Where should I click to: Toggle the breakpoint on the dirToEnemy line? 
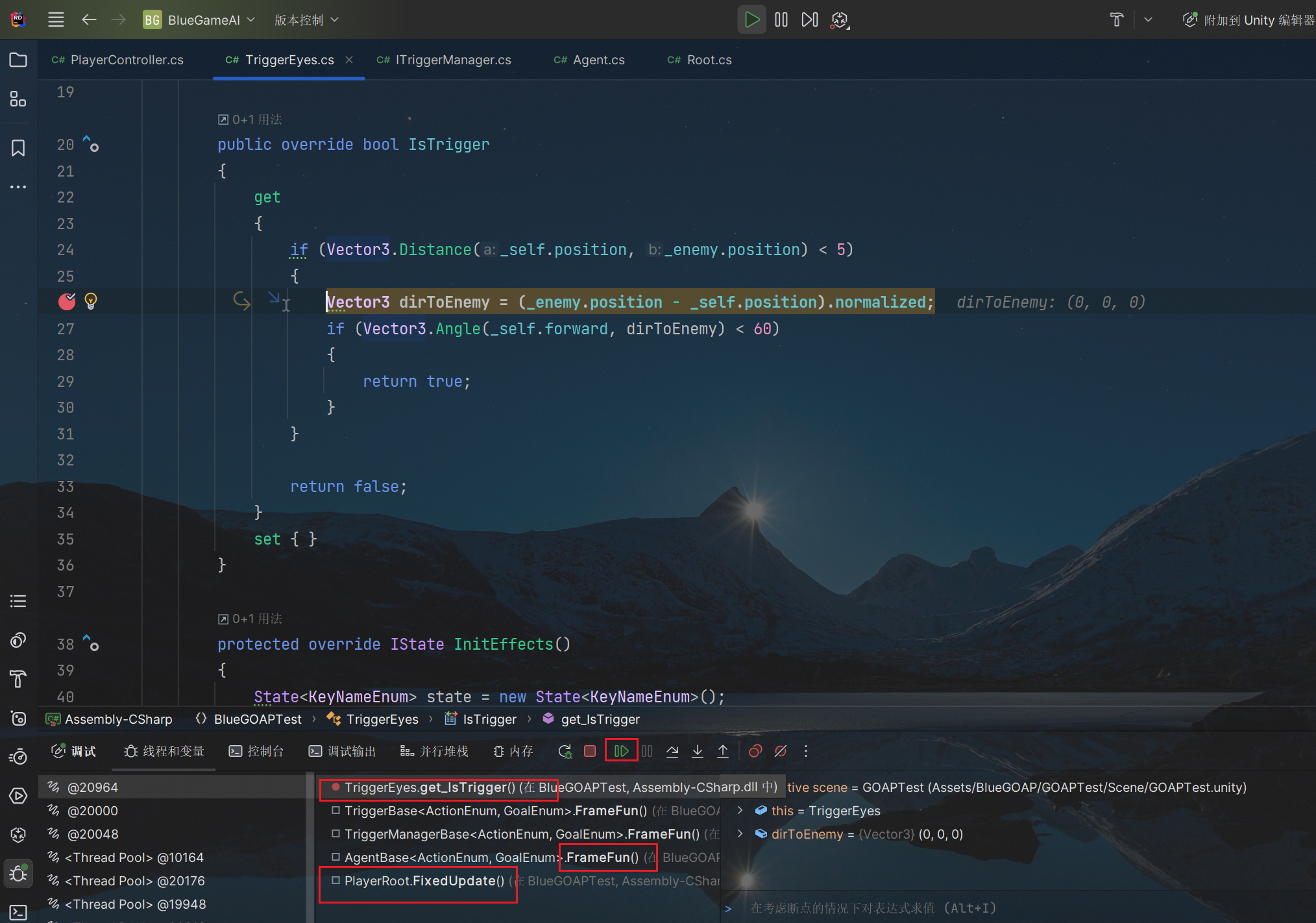pyautogui.click(x=67, y=302)
